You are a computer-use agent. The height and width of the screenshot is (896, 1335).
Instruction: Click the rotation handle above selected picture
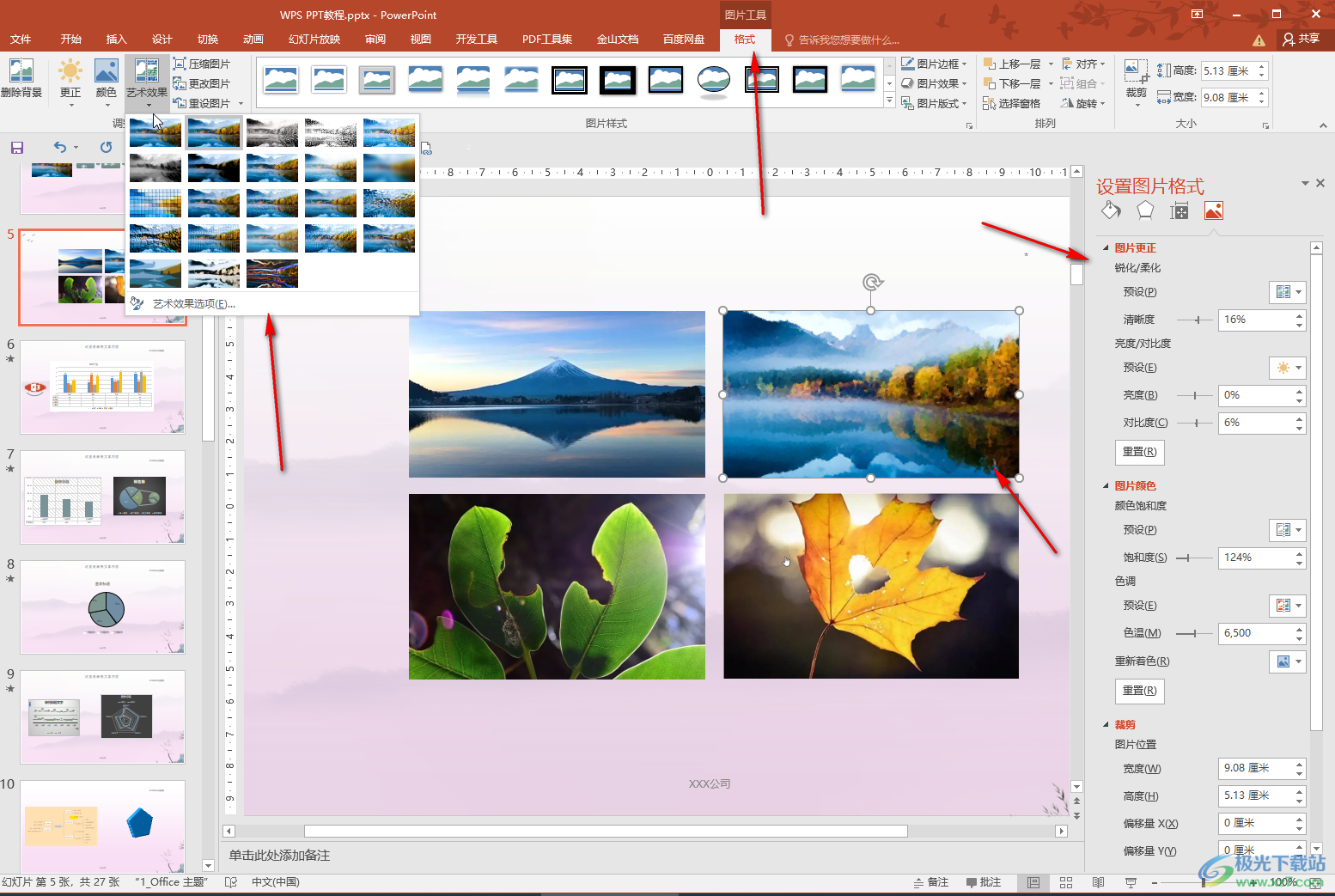pos(872,282)
